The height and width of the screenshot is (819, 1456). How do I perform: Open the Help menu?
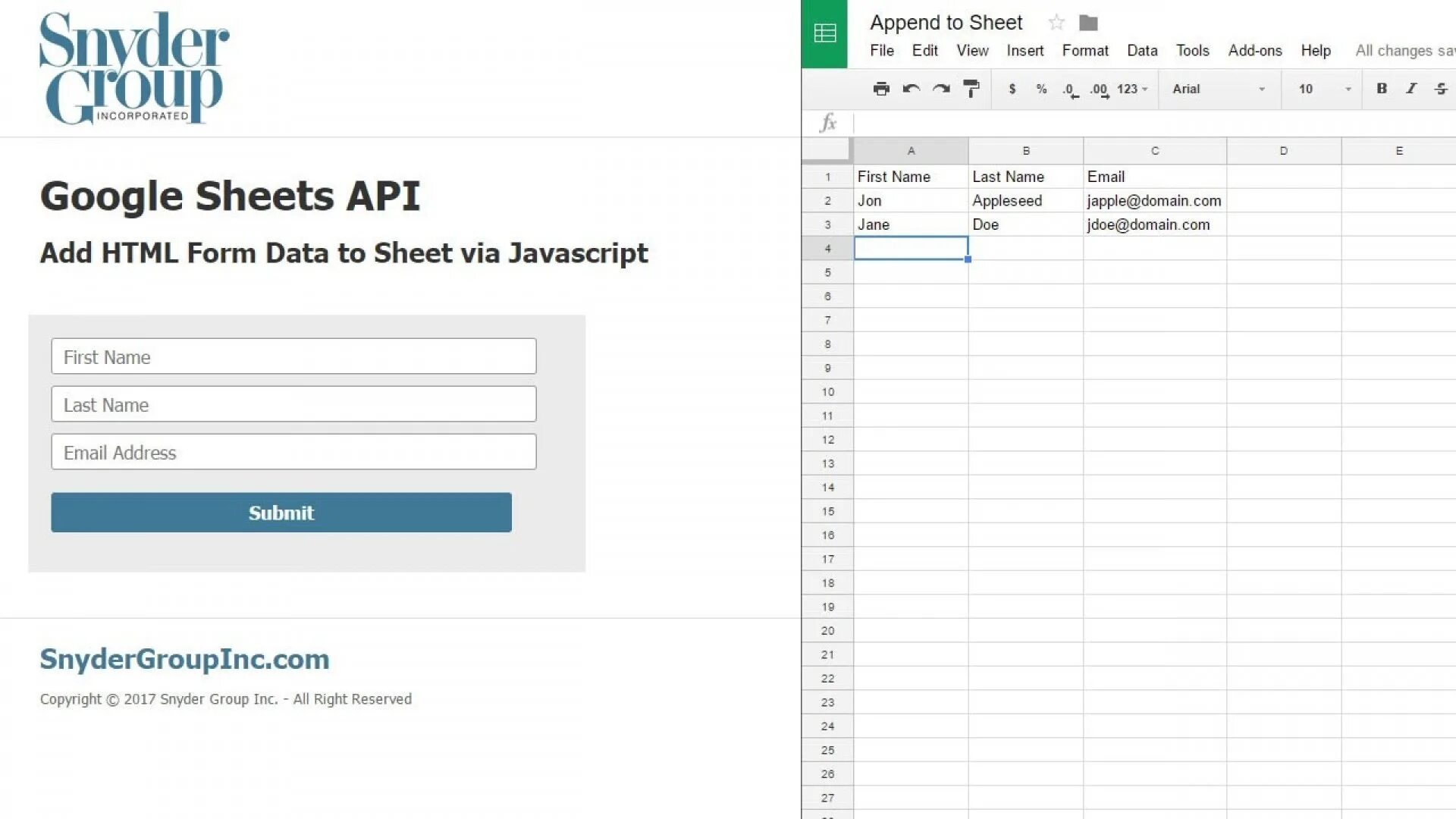pyautogui.click(x=1316, y=51)
